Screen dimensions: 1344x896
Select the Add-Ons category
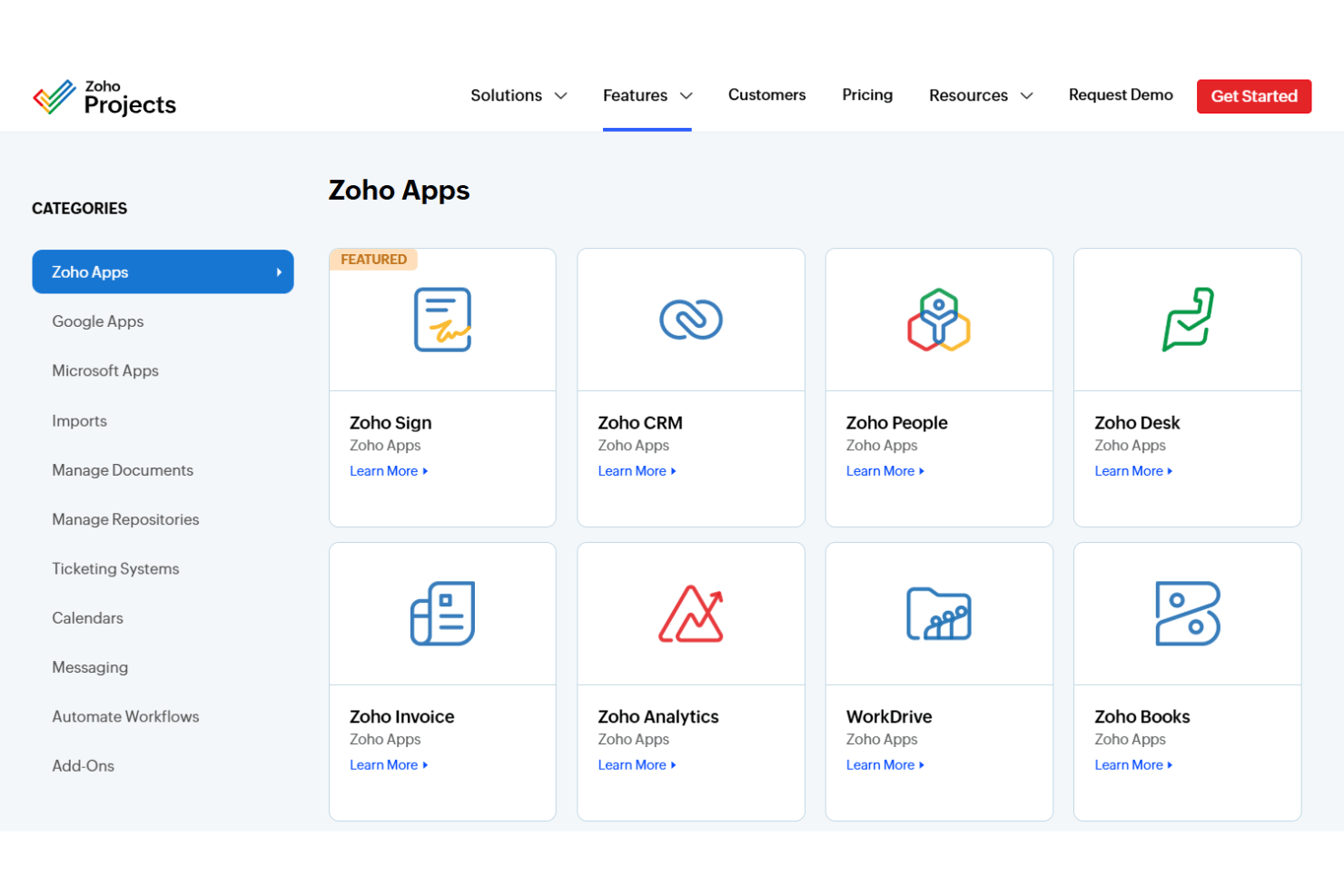(x=84, y=765)
